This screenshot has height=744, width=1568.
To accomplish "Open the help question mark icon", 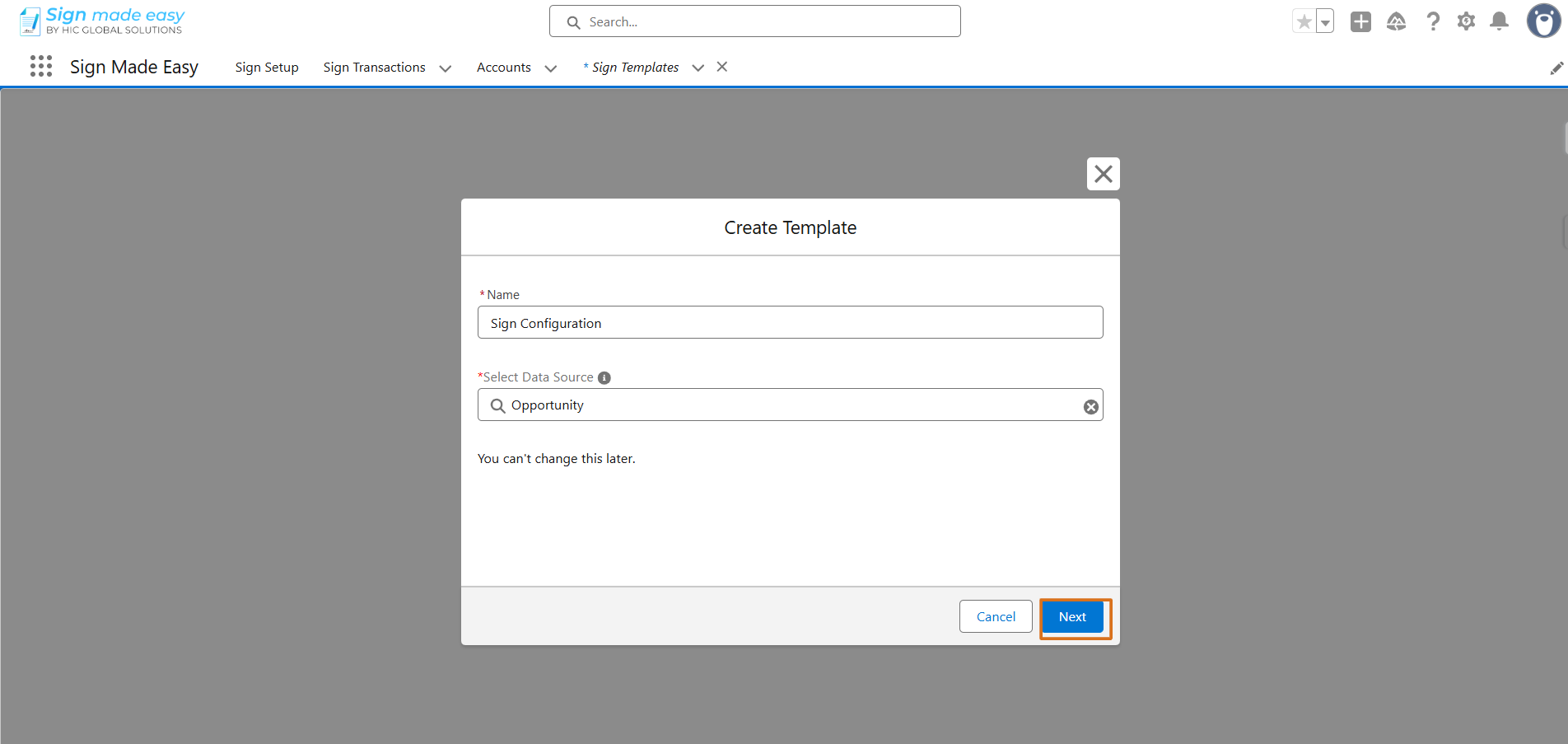I will 1433,21.
